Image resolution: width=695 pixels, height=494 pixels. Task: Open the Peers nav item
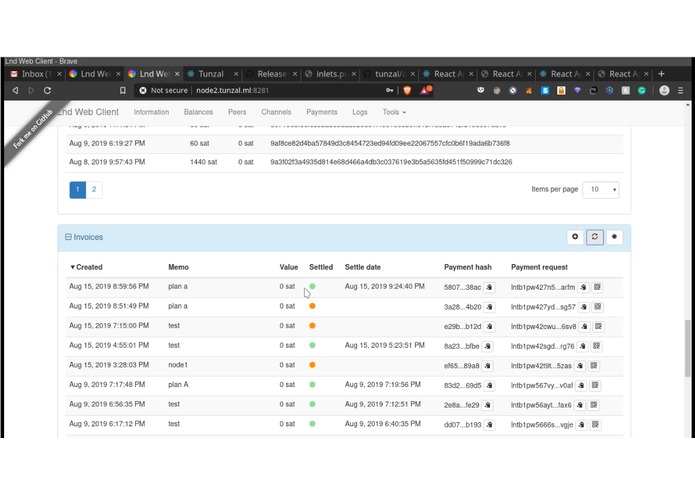tap(237, 112)
